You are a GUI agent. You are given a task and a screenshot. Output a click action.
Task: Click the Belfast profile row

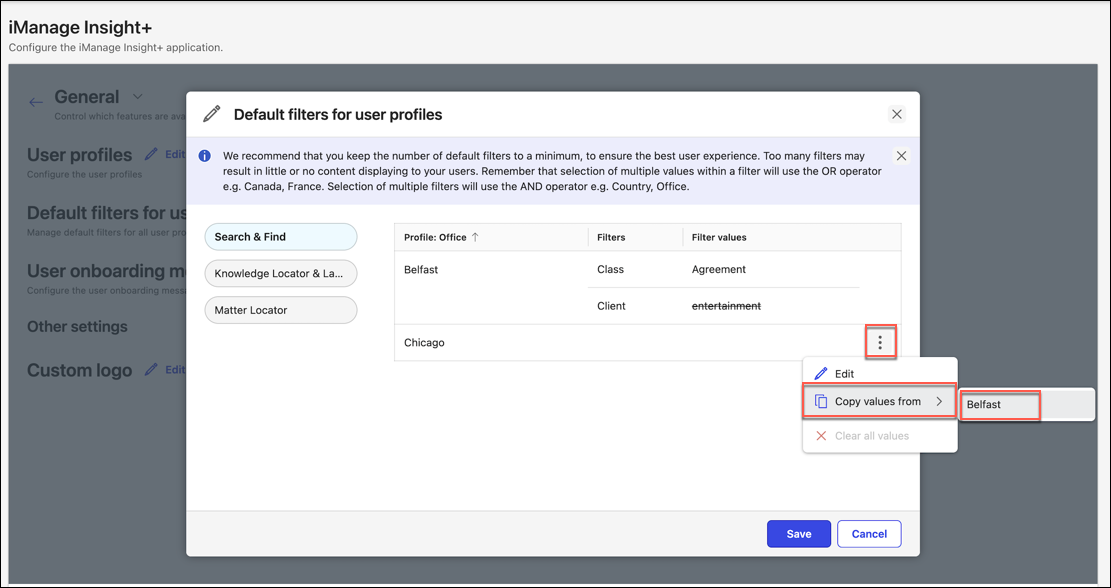422,270
